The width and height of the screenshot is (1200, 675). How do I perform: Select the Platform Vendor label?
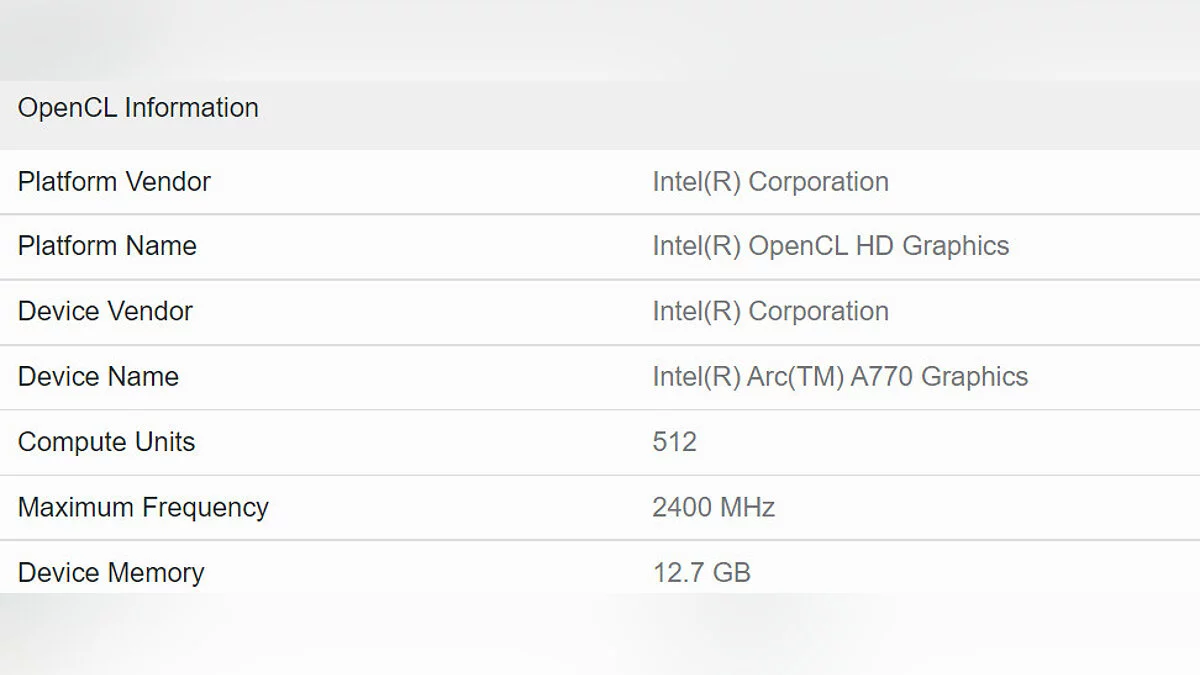(x=114, y=182)
